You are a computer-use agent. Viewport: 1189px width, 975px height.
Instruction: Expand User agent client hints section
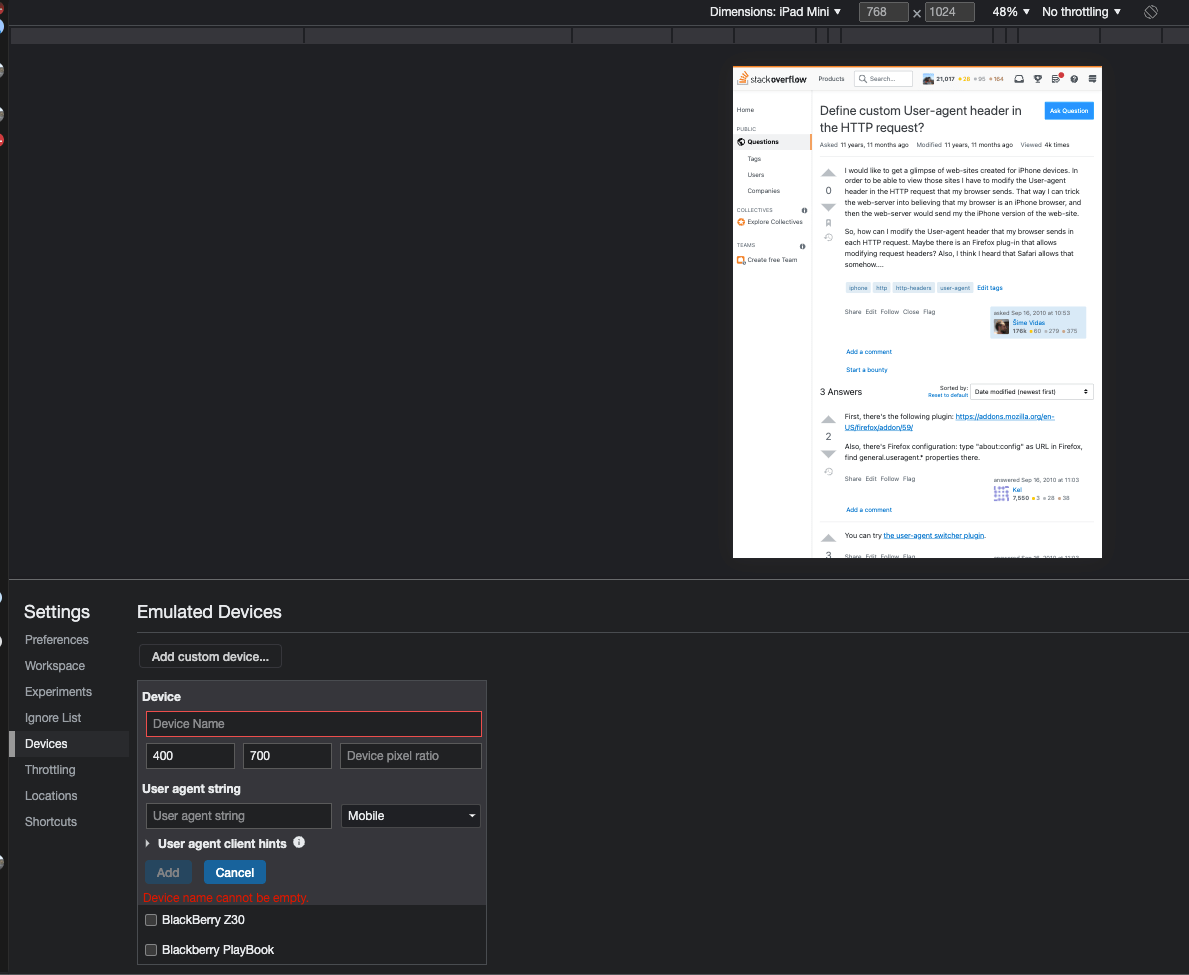[x=147, y=843]
